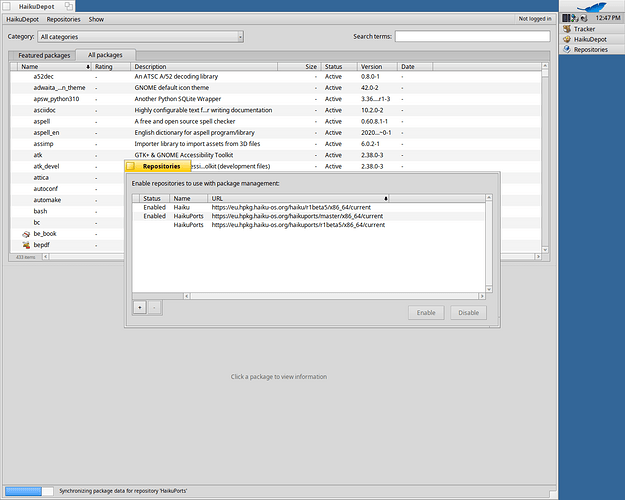
Task: Click the bepdf package icon
Action: coord(26,245)
